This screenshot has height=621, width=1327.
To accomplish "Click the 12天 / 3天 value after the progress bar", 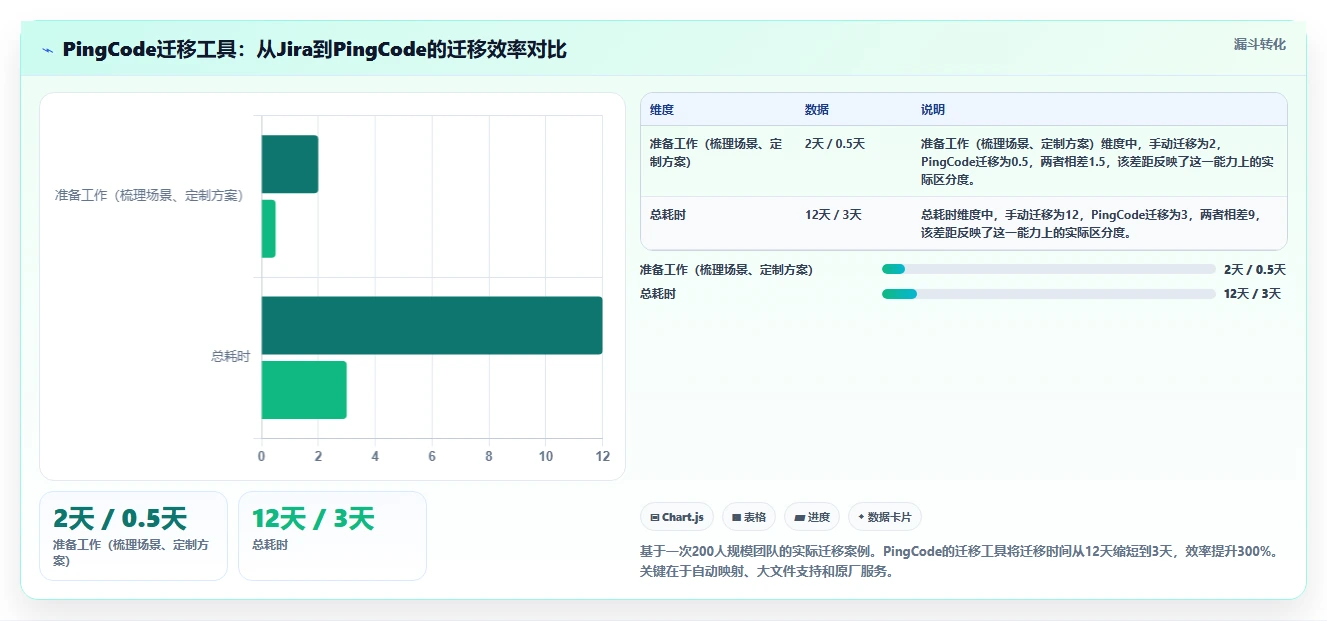I will [1252, 294].
